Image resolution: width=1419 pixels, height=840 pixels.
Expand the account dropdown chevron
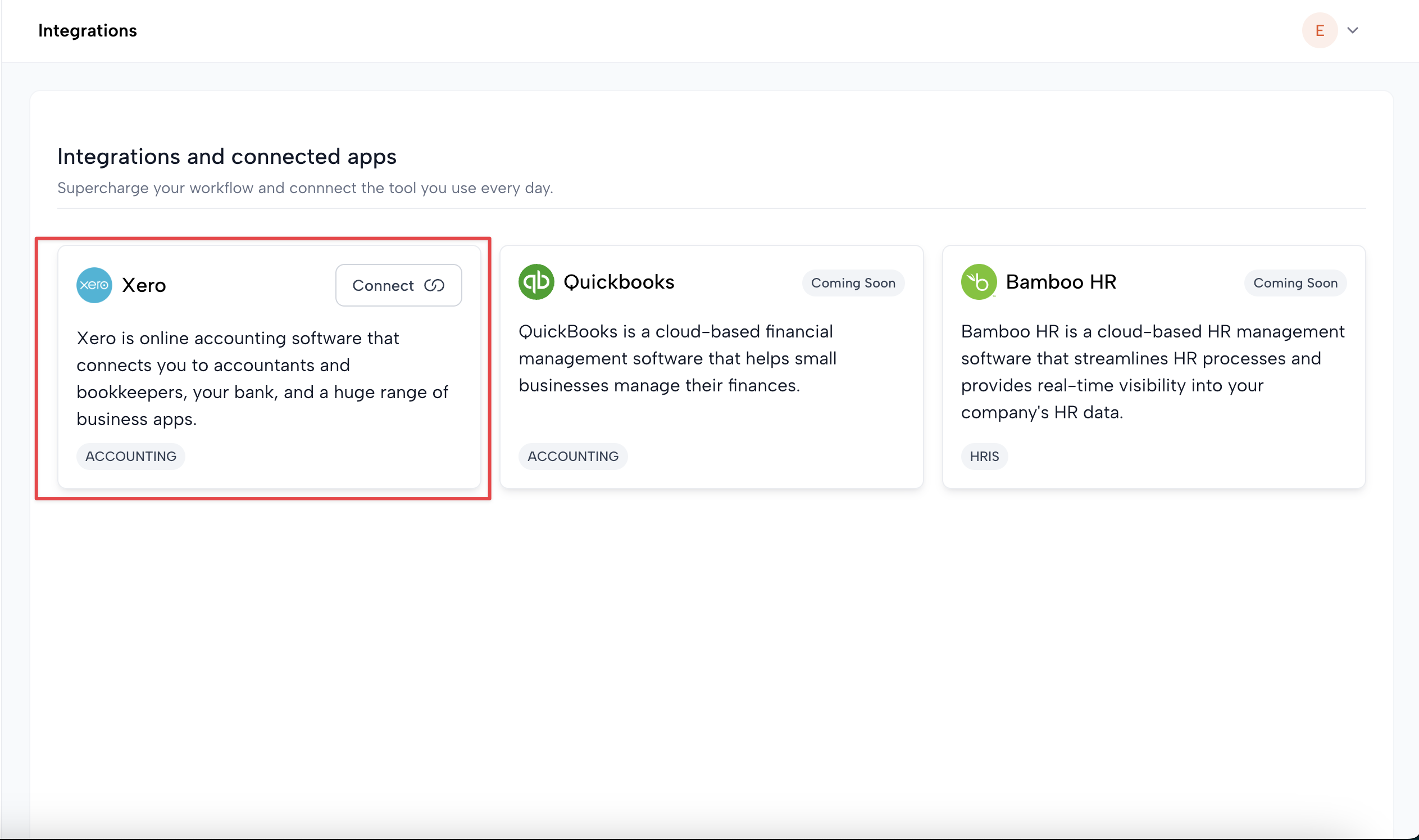point(1352,30)
